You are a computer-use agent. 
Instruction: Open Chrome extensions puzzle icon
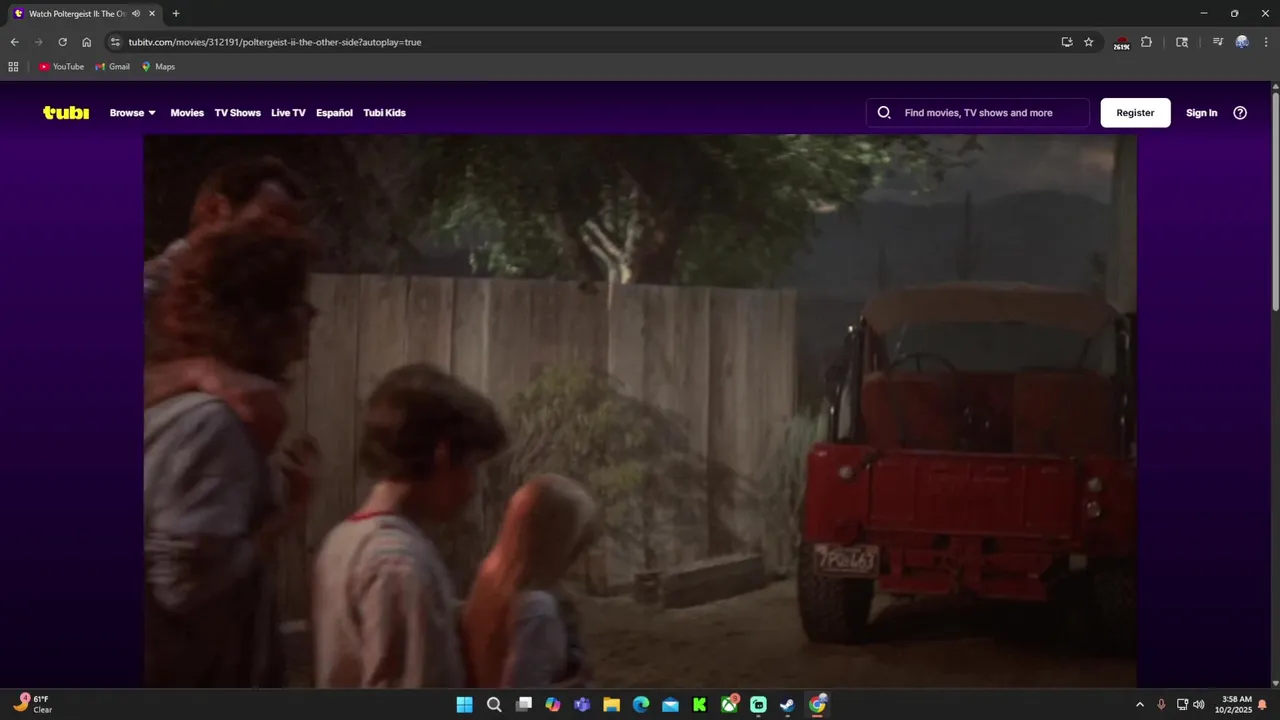1146,42
